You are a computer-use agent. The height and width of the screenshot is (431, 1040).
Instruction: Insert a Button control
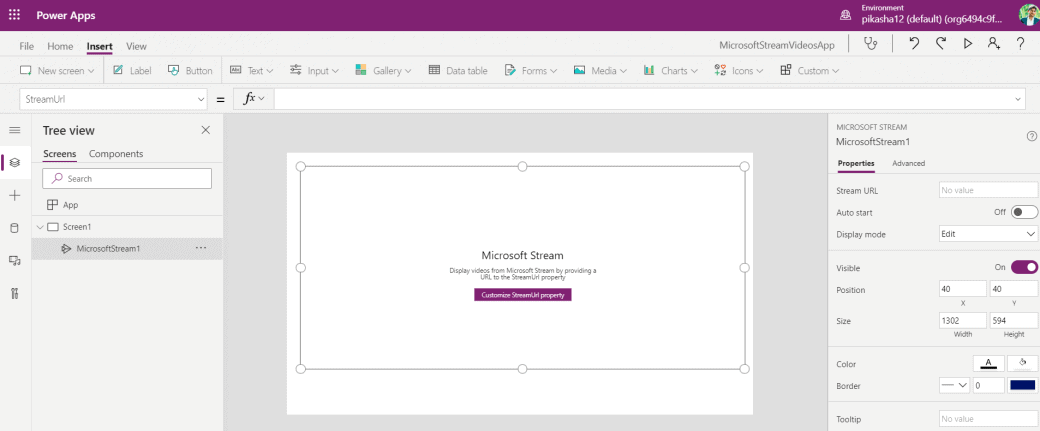190,70
